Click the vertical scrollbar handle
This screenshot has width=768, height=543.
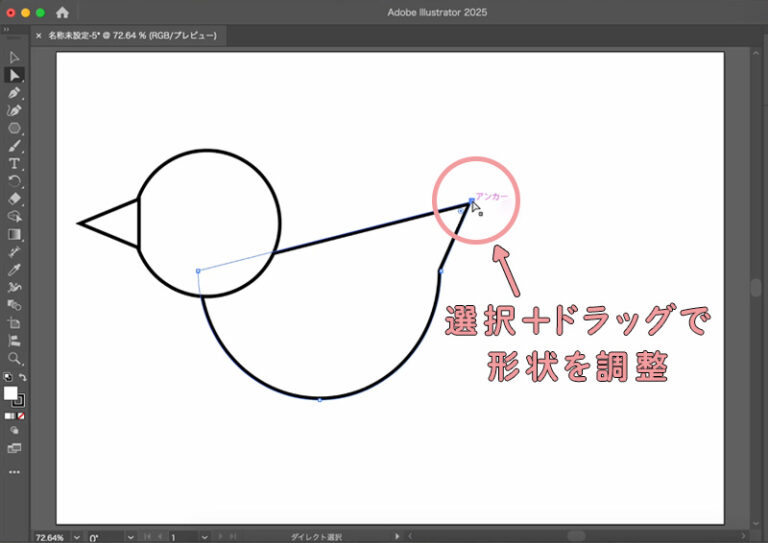pyautogui.click(x=757, y=287)
